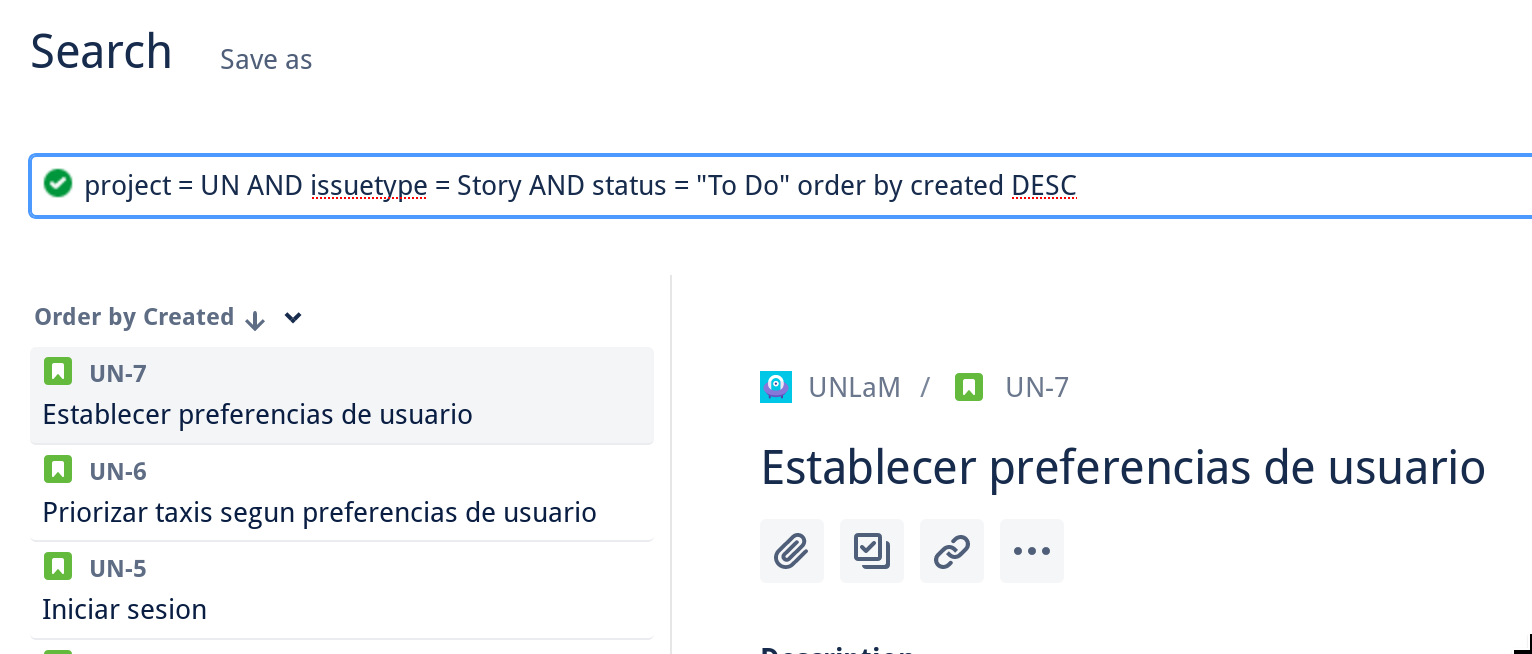Click the create subtask checkbox icon
This screenshot has width=1532, height=654.
tap(871, 551)
